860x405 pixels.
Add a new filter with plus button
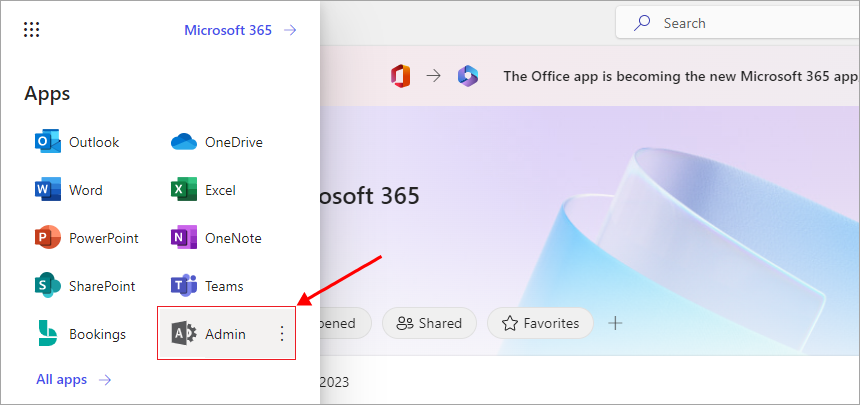coord(616,323)
